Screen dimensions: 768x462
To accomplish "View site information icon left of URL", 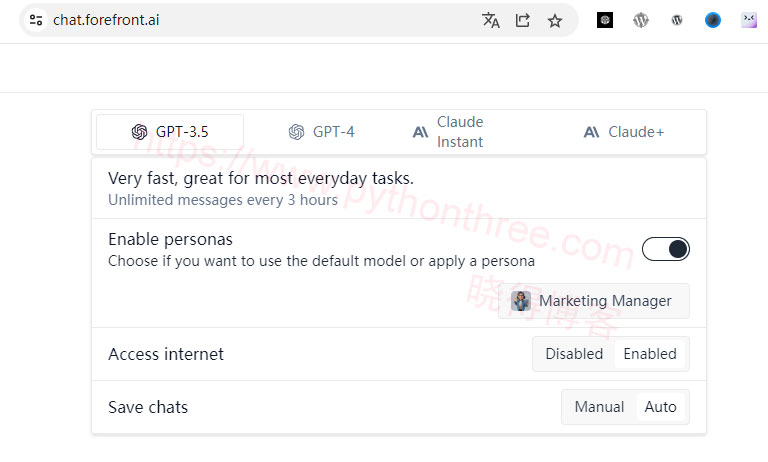I will [x=36, y=20].
